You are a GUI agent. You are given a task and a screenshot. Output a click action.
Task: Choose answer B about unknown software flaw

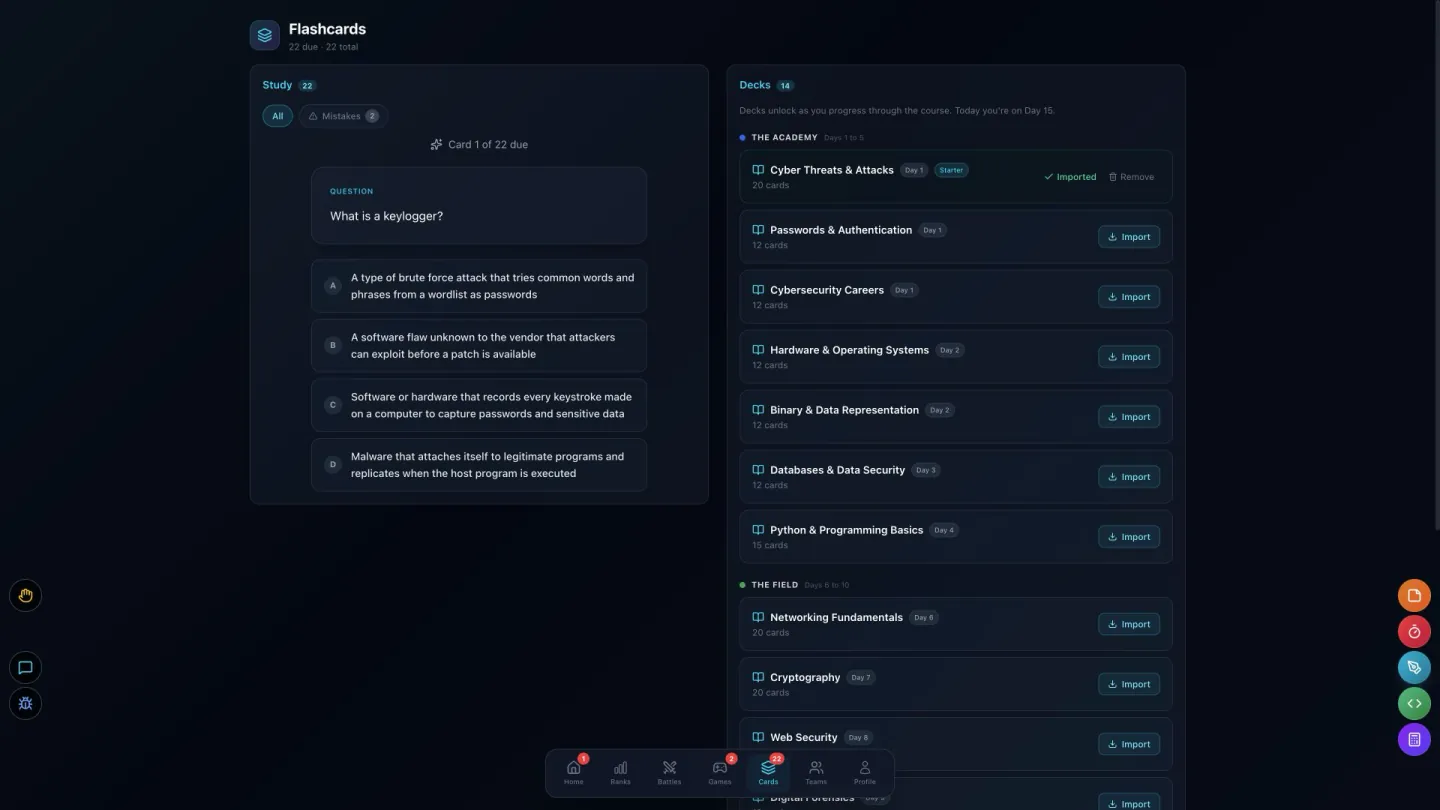point(479,346)
